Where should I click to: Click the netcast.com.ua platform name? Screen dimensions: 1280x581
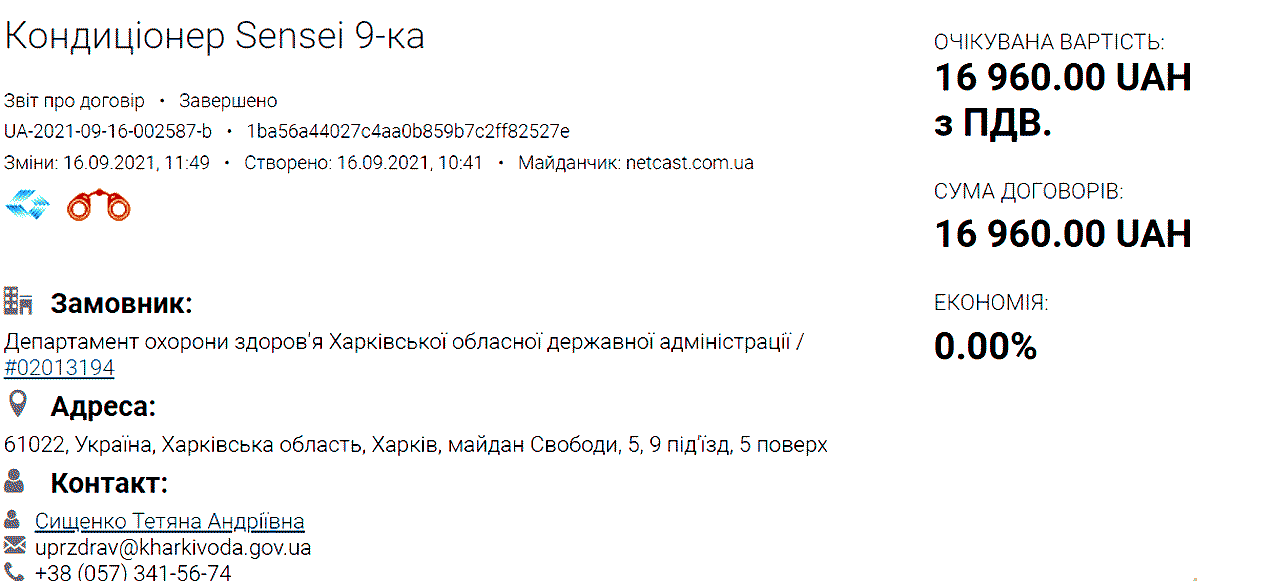690,162
